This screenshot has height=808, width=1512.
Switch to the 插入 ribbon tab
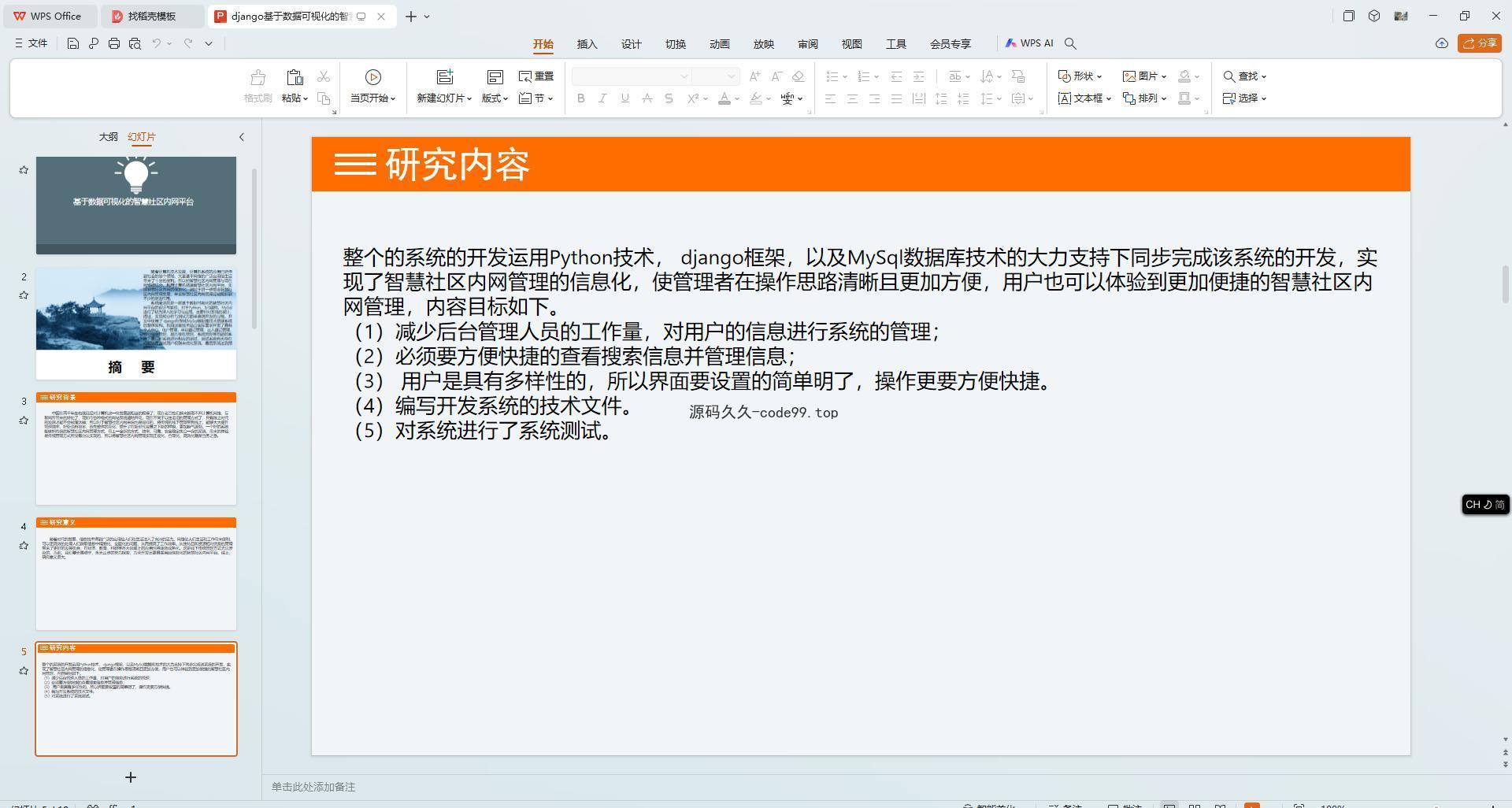(587, 44)
